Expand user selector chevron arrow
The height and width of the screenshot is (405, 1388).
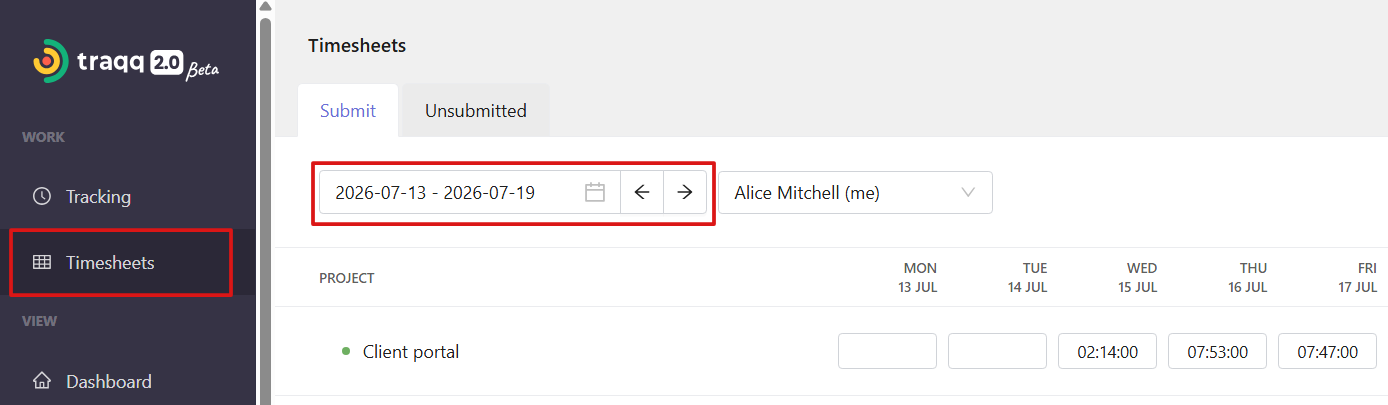968,193
